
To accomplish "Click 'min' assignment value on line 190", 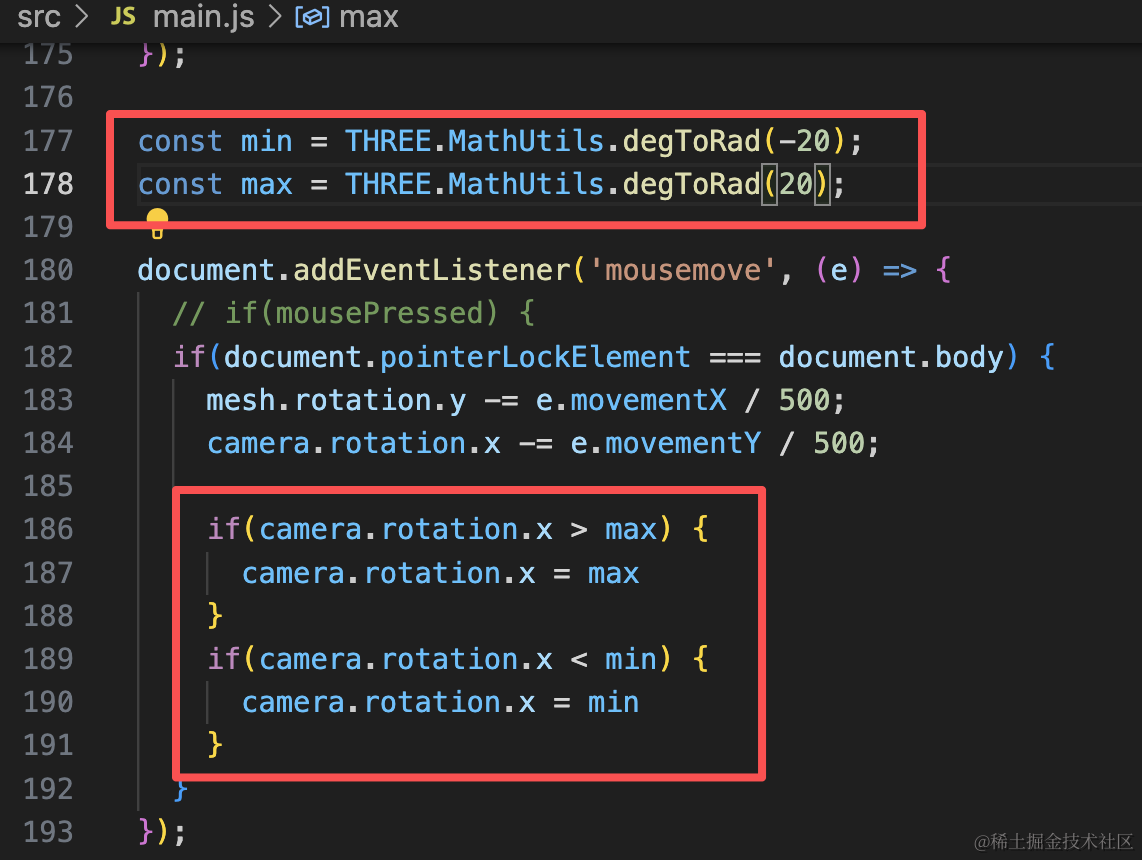I will coord(613,703).
